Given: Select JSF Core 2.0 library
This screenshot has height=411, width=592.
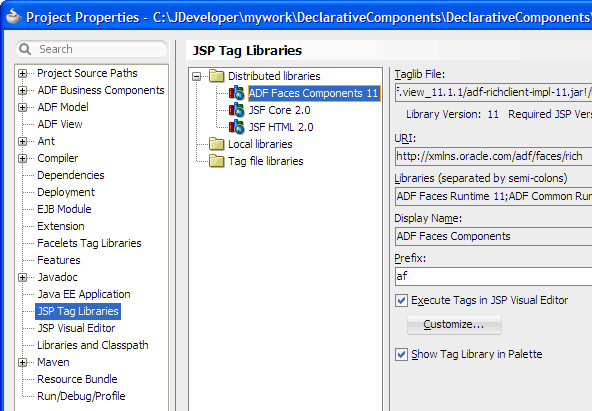Looking at the screenshot, I should click(279, 110).
